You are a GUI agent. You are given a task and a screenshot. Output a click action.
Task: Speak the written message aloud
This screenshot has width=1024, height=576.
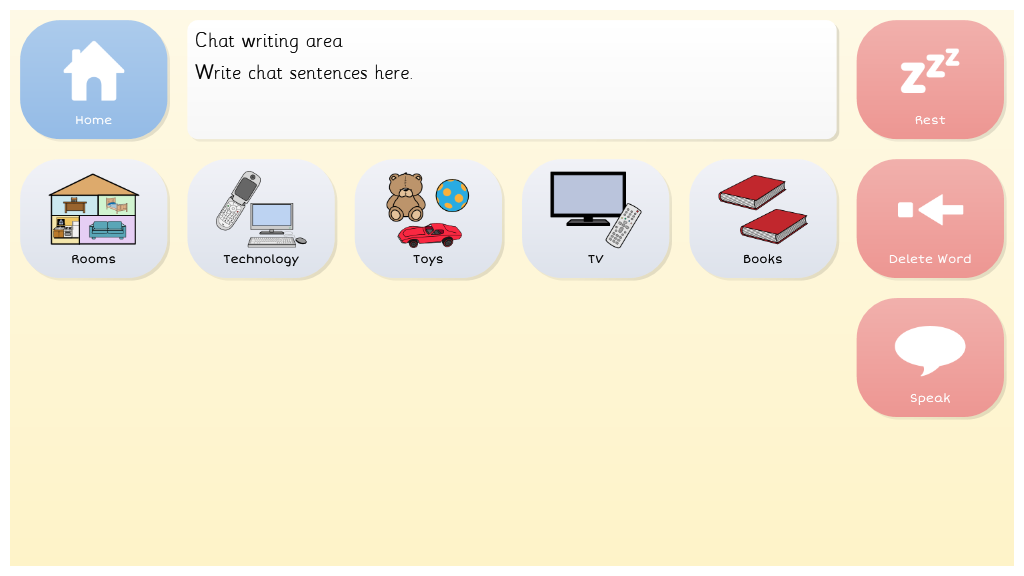click(930, 358)
